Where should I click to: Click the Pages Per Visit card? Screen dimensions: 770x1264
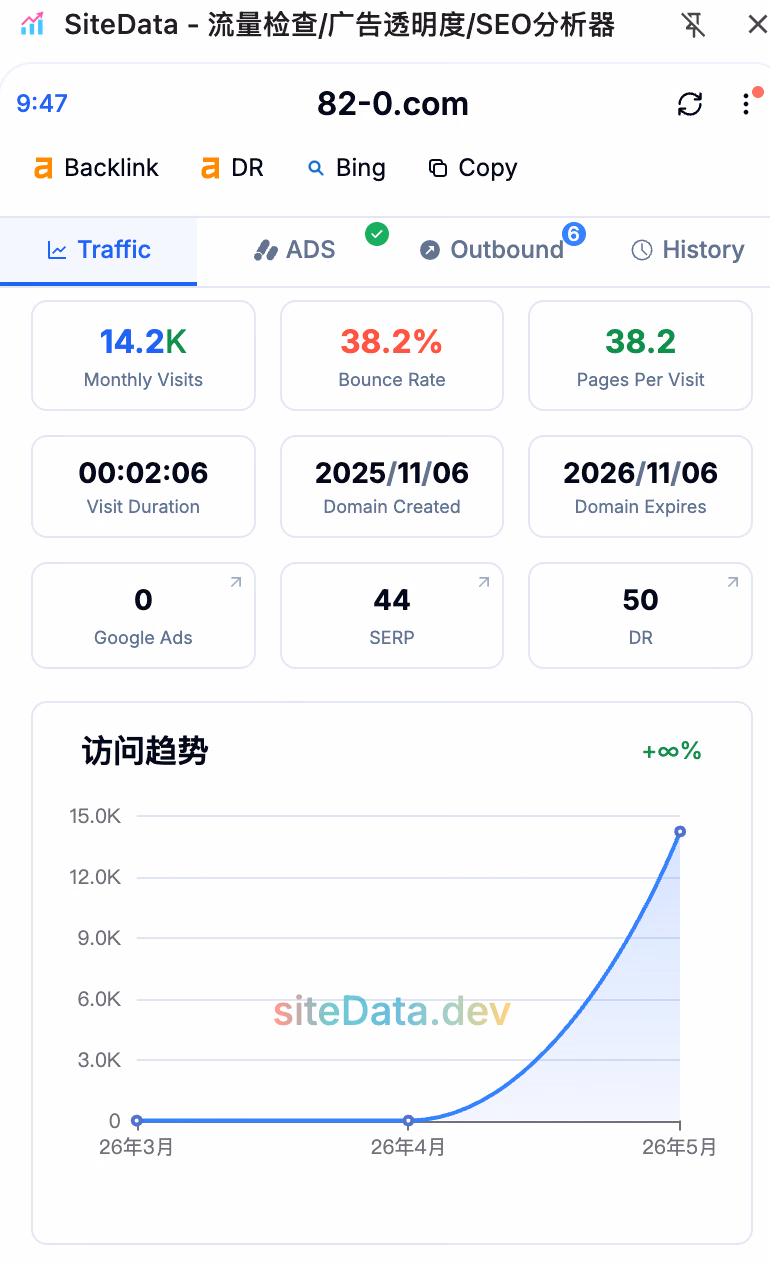point(640,356)
